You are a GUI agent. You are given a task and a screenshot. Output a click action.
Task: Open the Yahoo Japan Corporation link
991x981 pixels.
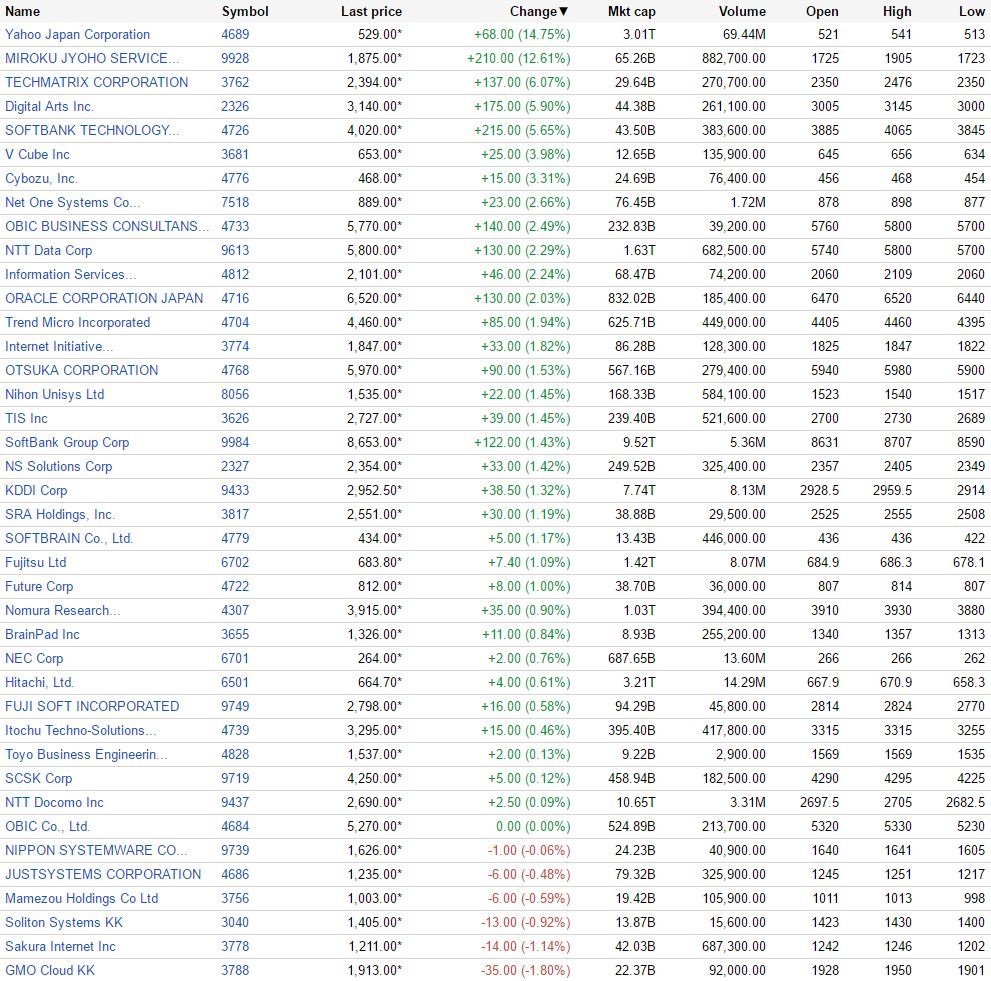(x=77, y=35)
